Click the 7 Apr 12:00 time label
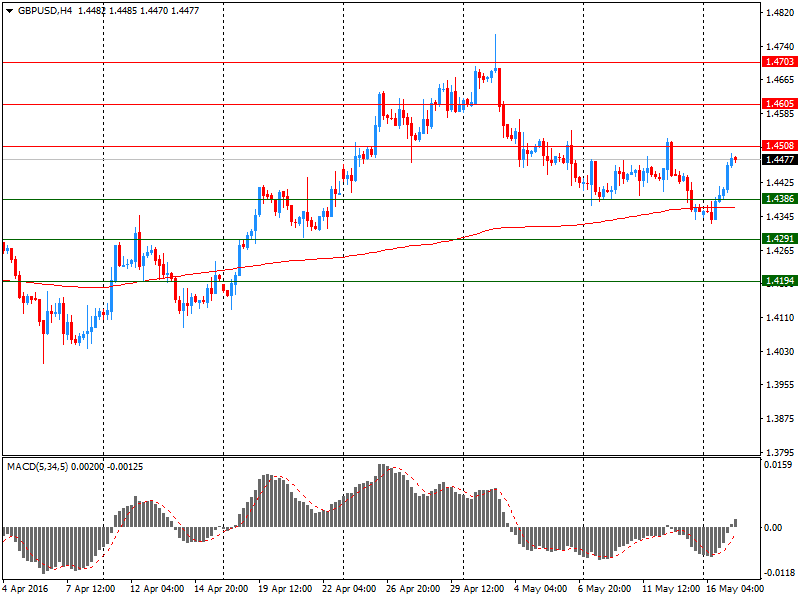This screenshot has height=600, width=800. (91, 589)
